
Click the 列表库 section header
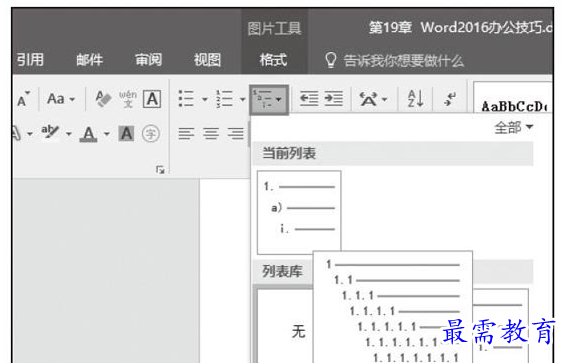click(x=282, y=271)
